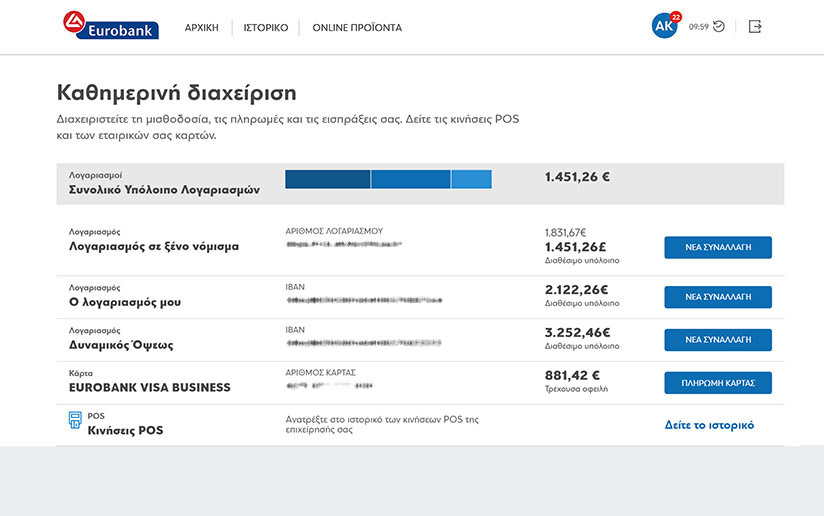Screen dimensions: 824x516
Task: Click the POS terminal icon
Action: [75, 420]
